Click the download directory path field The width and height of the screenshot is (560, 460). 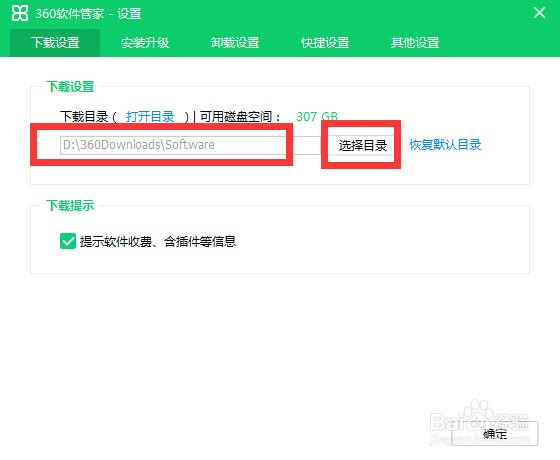click(190, 145)
